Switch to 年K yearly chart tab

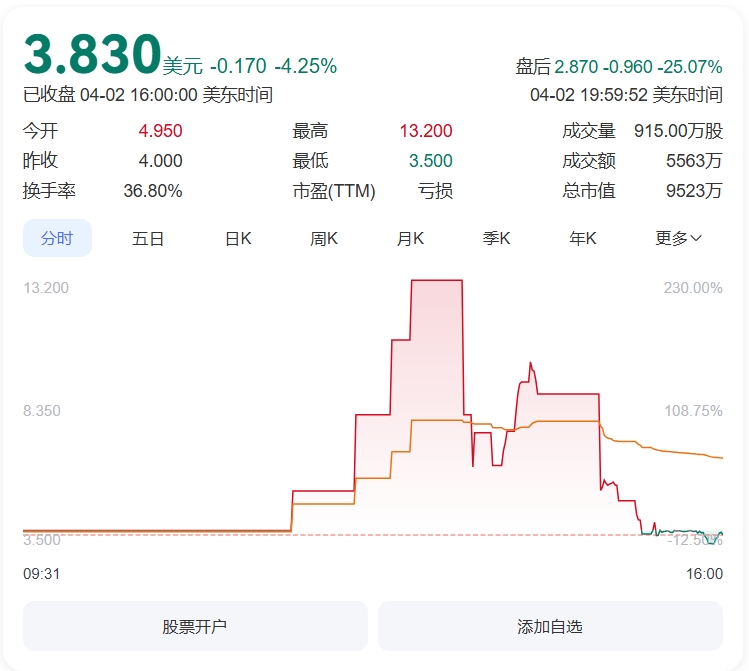(x=583, y=238)
